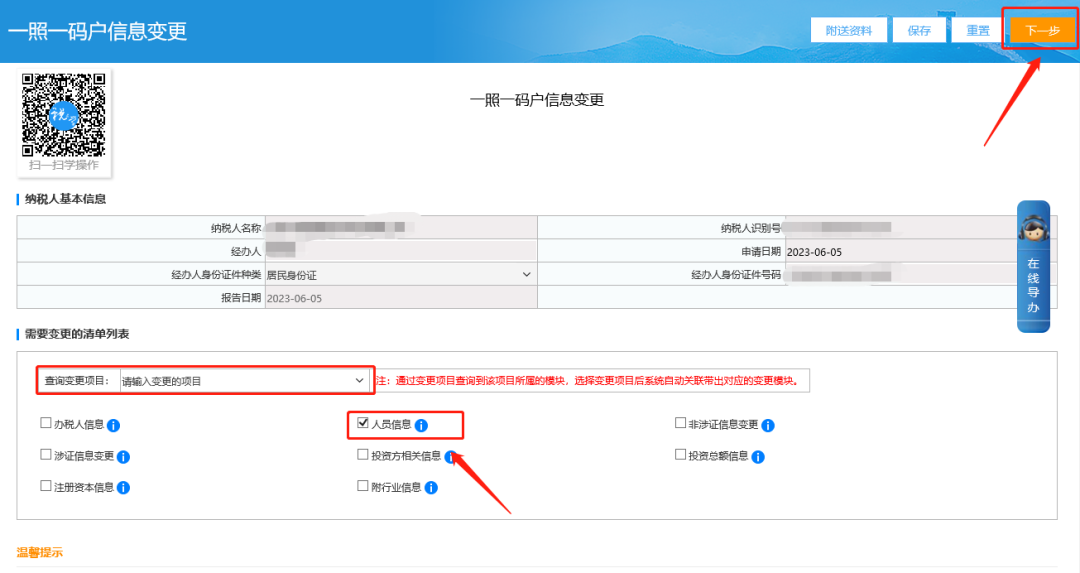Screen dimensions: 1080x573
Task: Click the 下一步 button
Action: (1041, 31)
